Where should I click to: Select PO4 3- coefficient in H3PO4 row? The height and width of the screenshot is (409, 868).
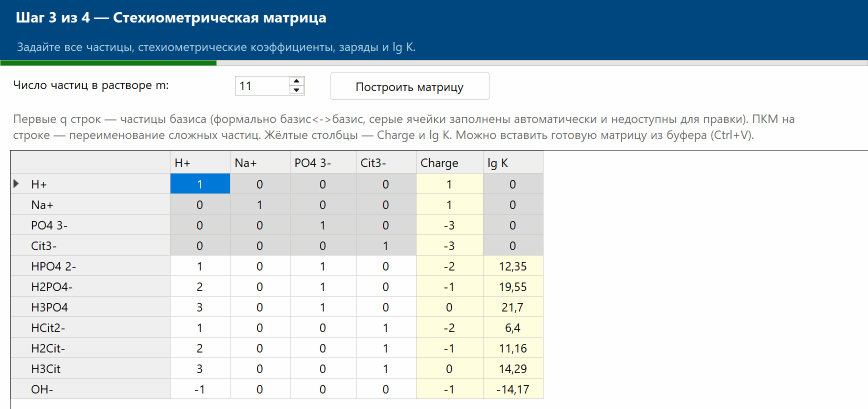coord(323,307)
